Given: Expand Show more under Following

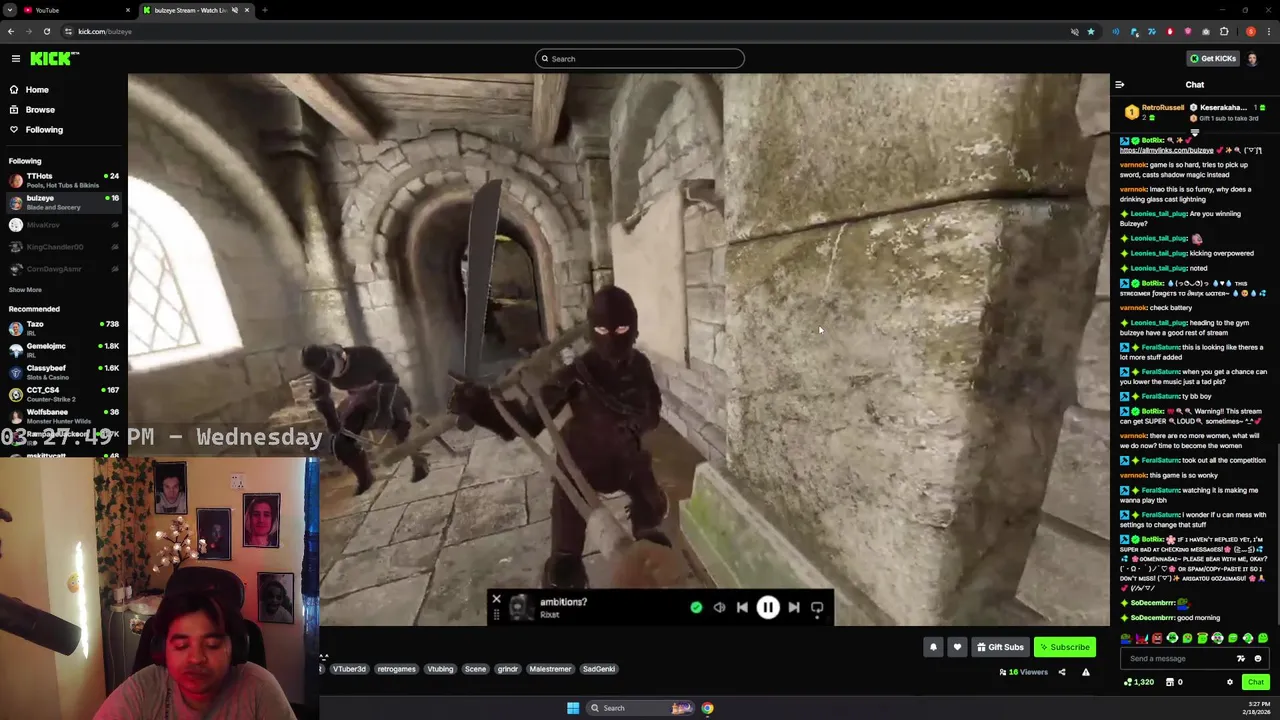Looking at the screenshot, I should (25, 290).
